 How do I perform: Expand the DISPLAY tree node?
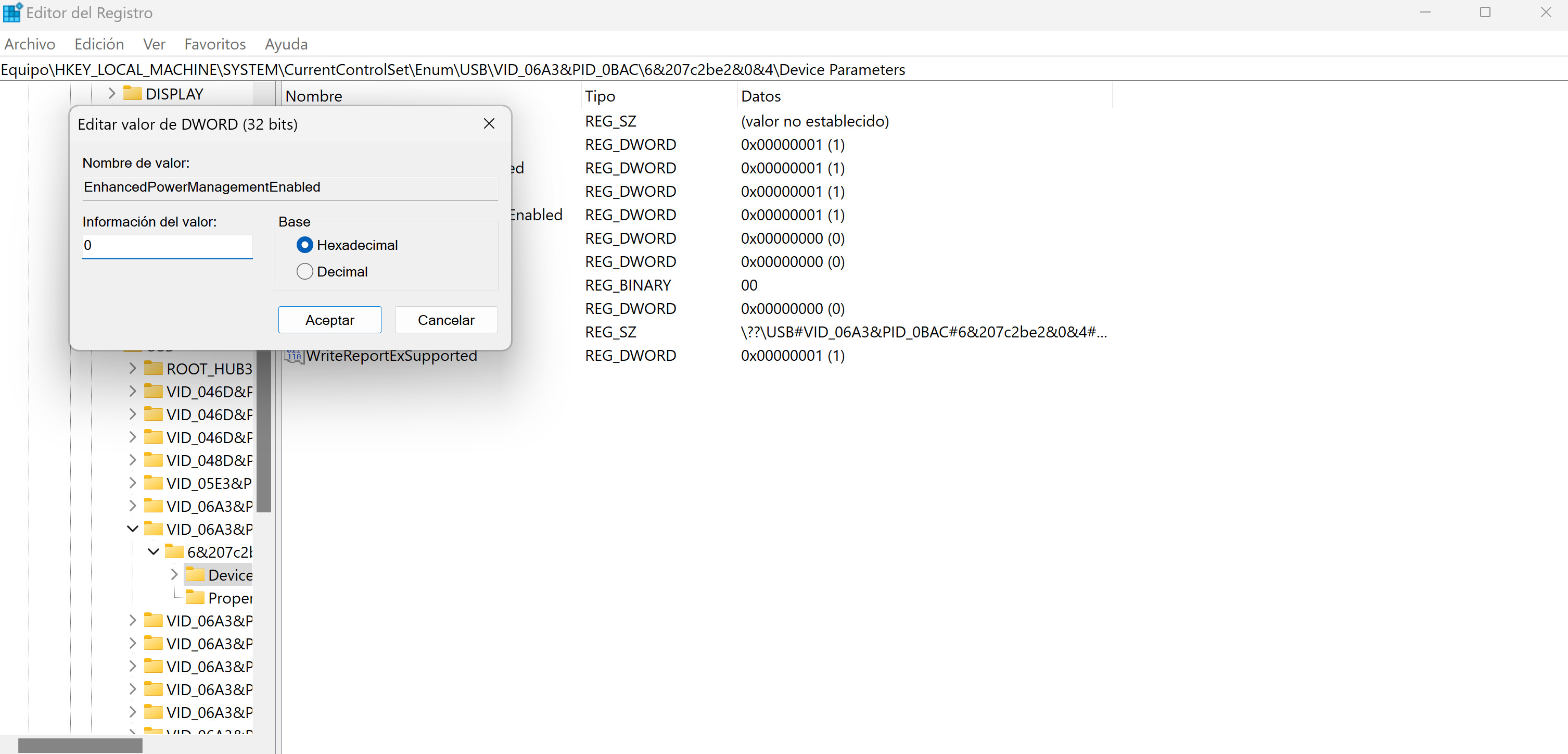click(112, 94)
